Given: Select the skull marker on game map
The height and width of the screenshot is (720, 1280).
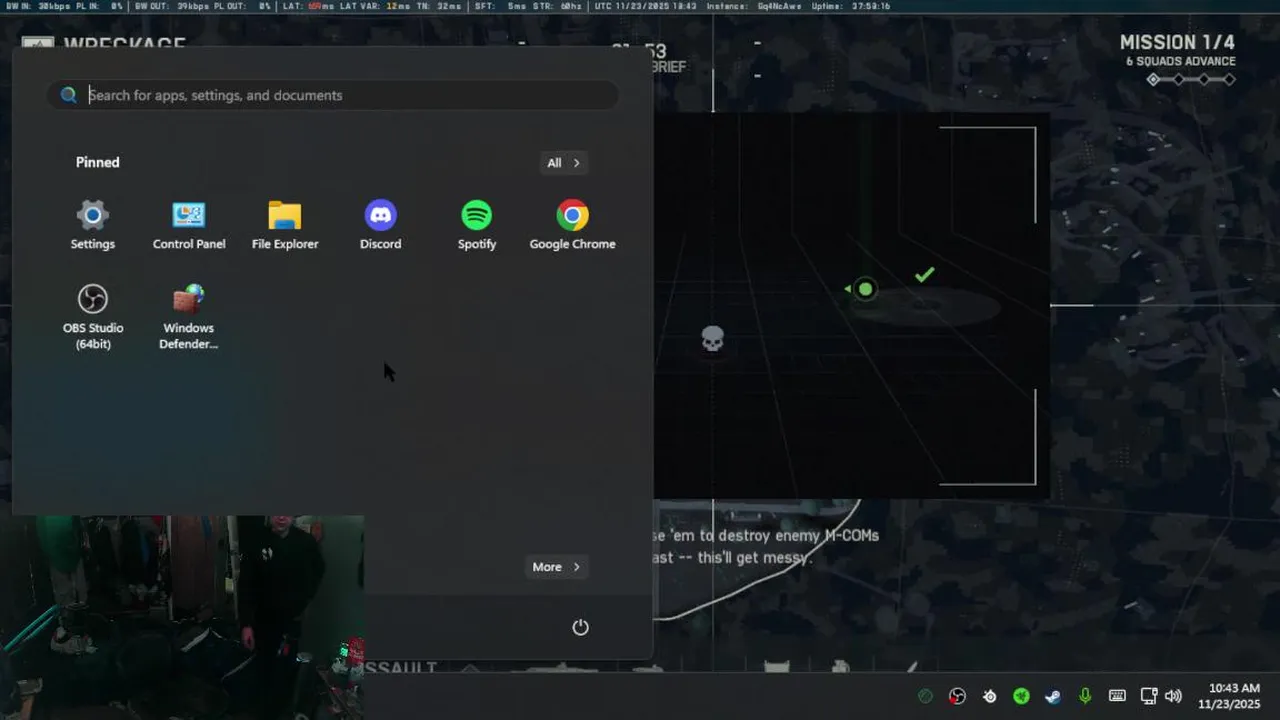Looking at the screenshot, I should [x=712, y=339].
